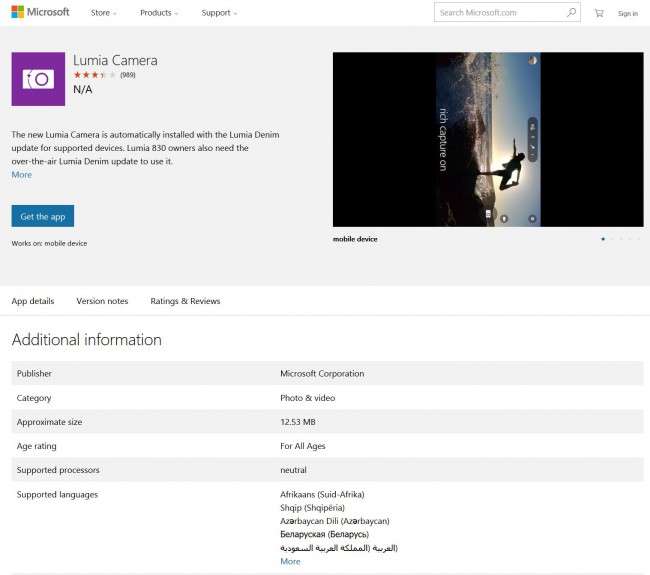This screenshot has height=575, width=650.
Task: Select the first screenshot carousel dot
Action: 603,239
